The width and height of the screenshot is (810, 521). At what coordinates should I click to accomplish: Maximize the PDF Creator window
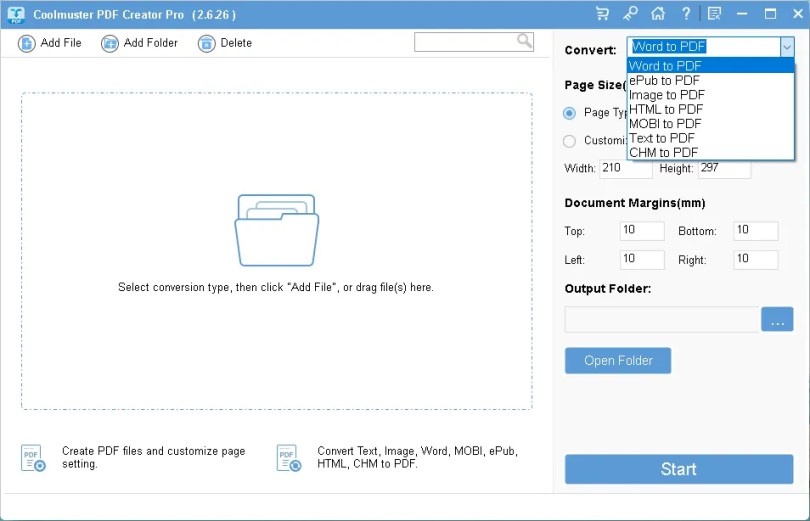[770, 14]
